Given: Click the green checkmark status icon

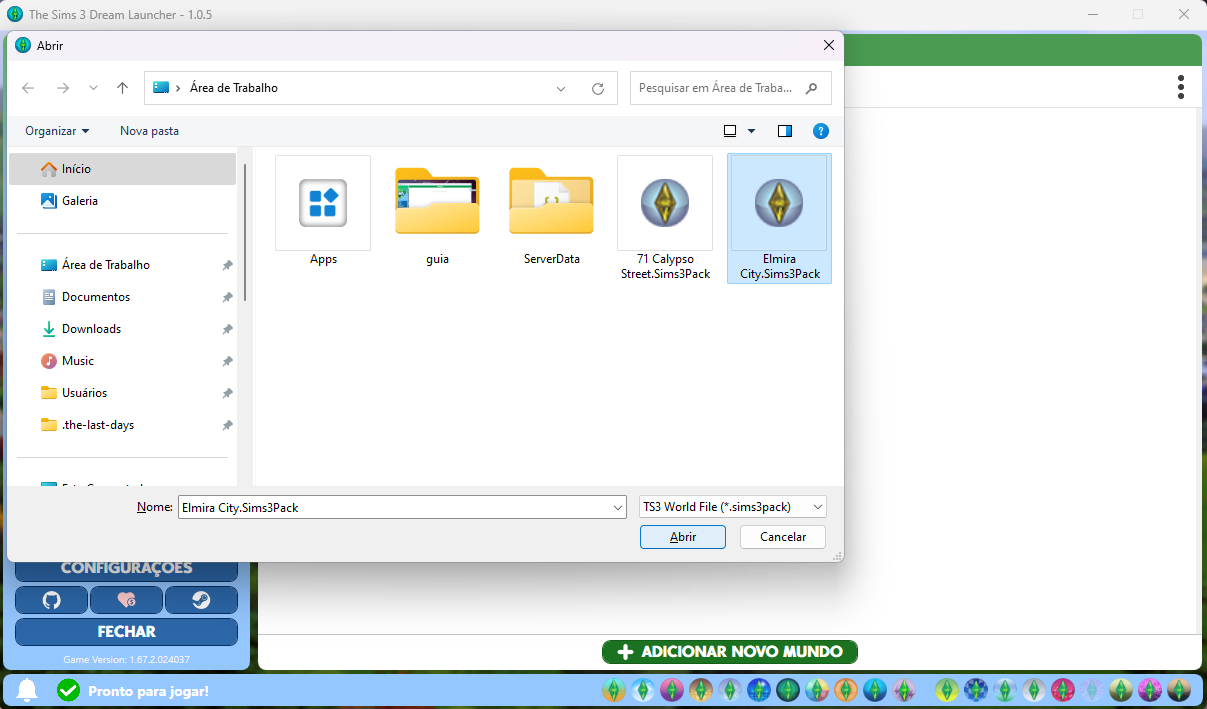Looking at the screenshot, I should tap(68, 690).
